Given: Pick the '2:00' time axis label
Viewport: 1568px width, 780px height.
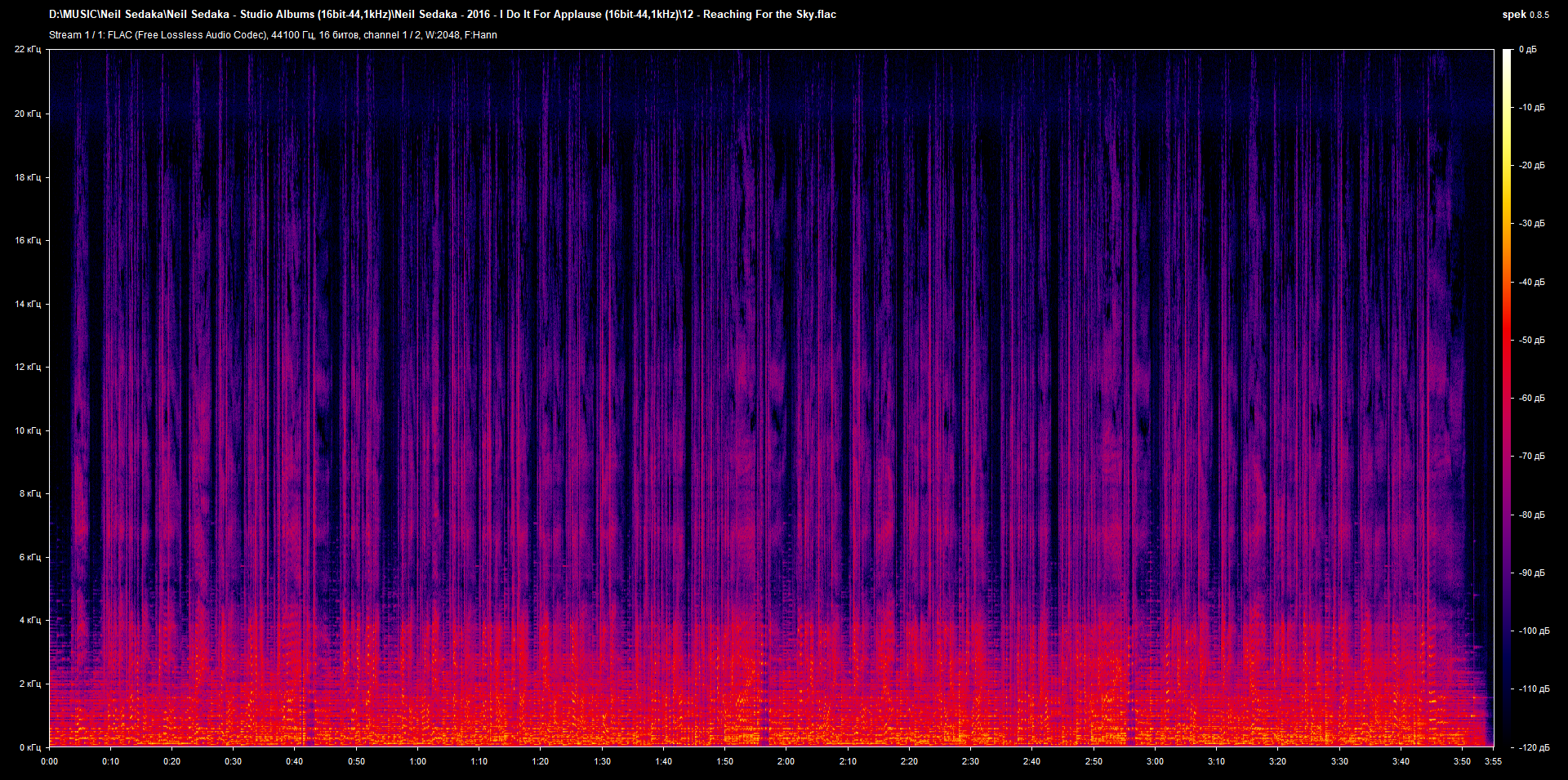Looking at the screenshot, I should (786, 761).
